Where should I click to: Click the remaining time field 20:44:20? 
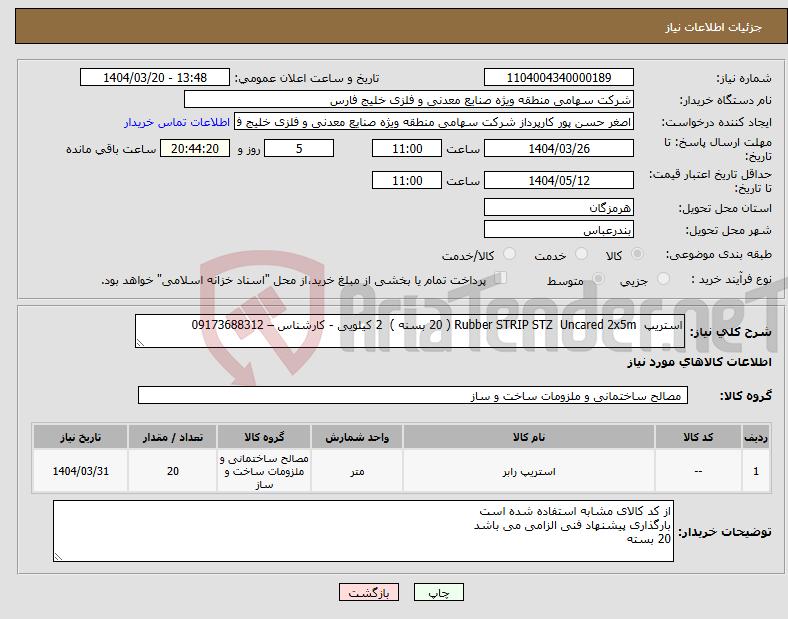(x=195, y=149)
